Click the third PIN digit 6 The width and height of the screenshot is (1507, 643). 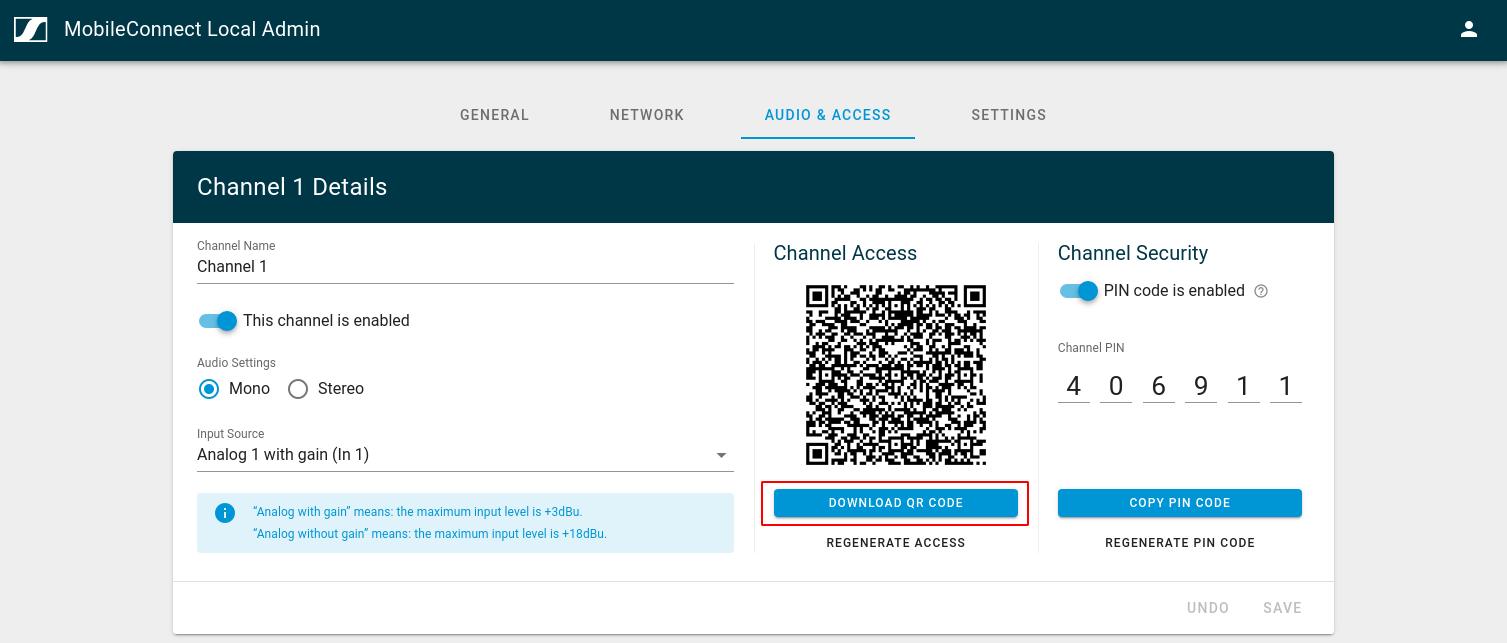point(1159,387)
